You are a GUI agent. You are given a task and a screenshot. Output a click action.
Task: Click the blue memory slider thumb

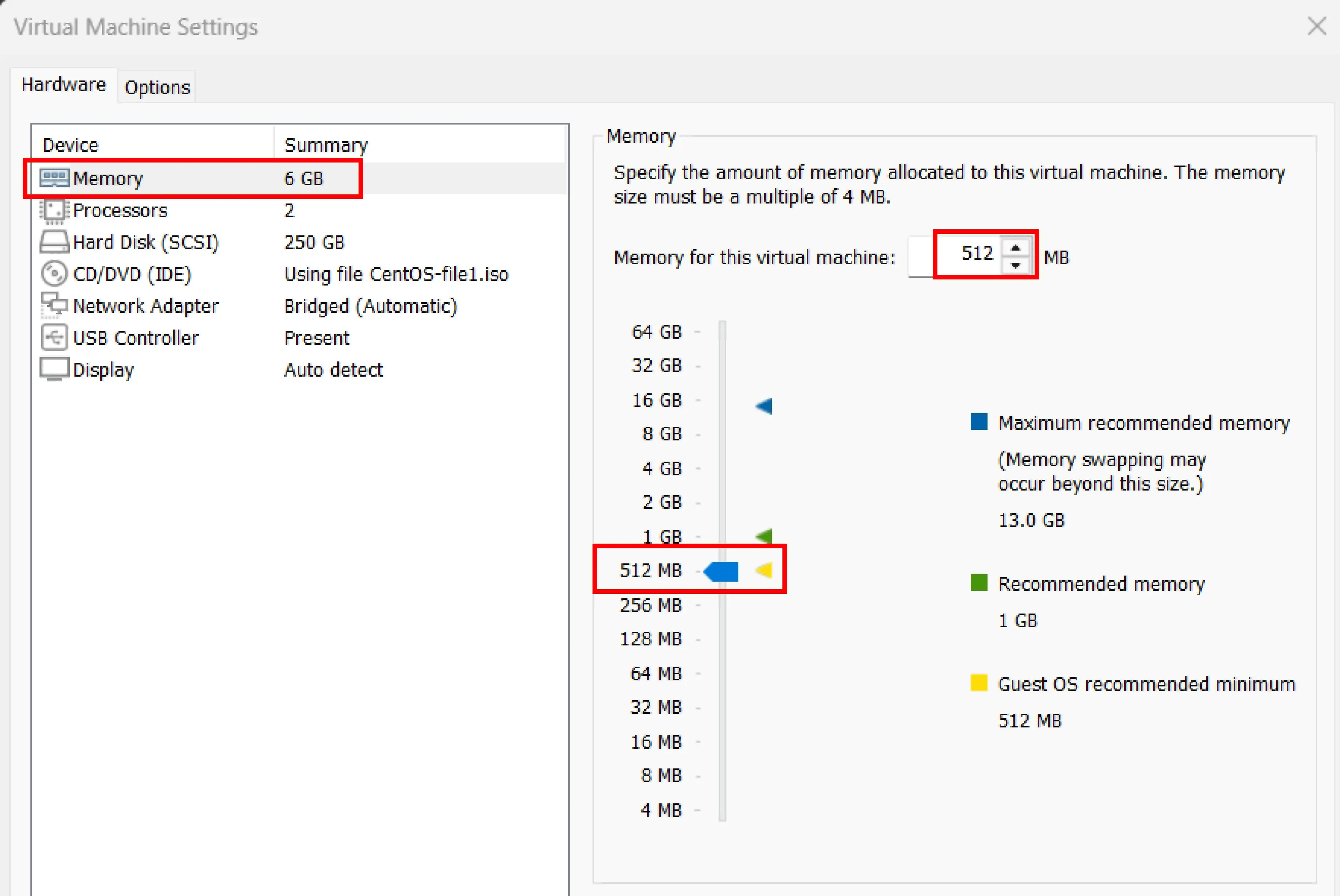coord(721,571)
